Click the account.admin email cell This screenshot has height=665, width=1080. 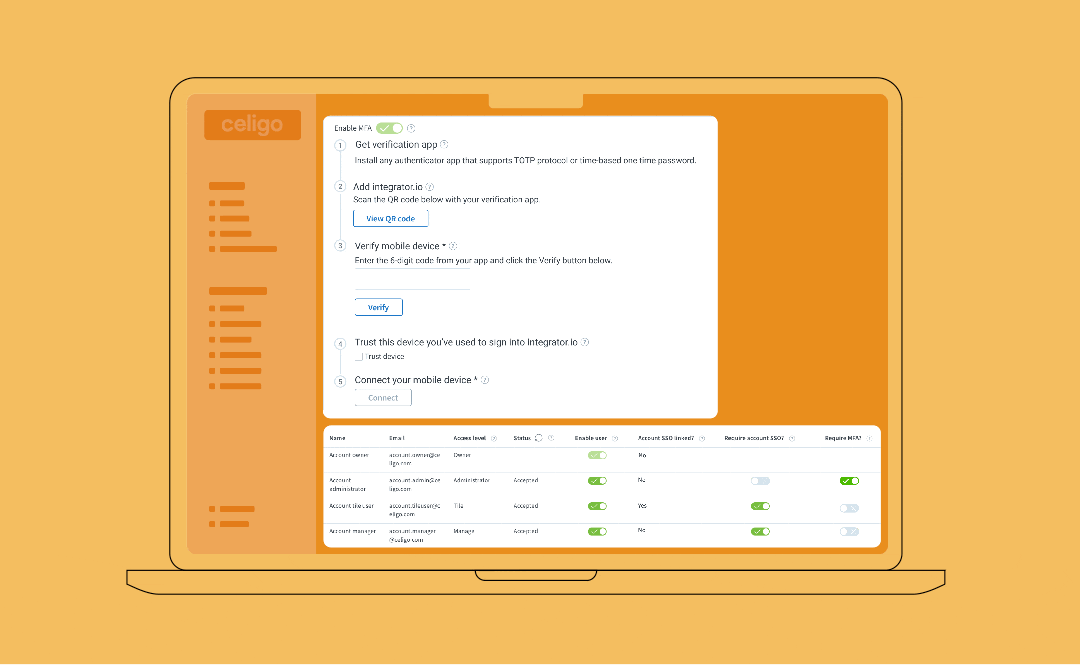pos(415,484)
